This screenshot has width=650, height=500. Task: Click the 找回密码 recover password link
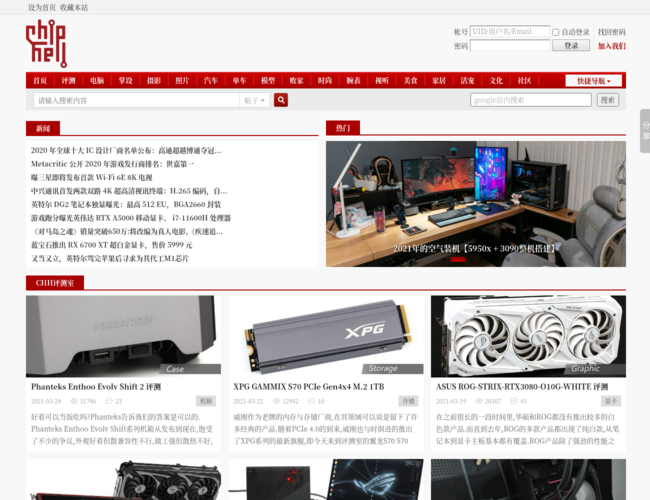[x=611, y=32]
